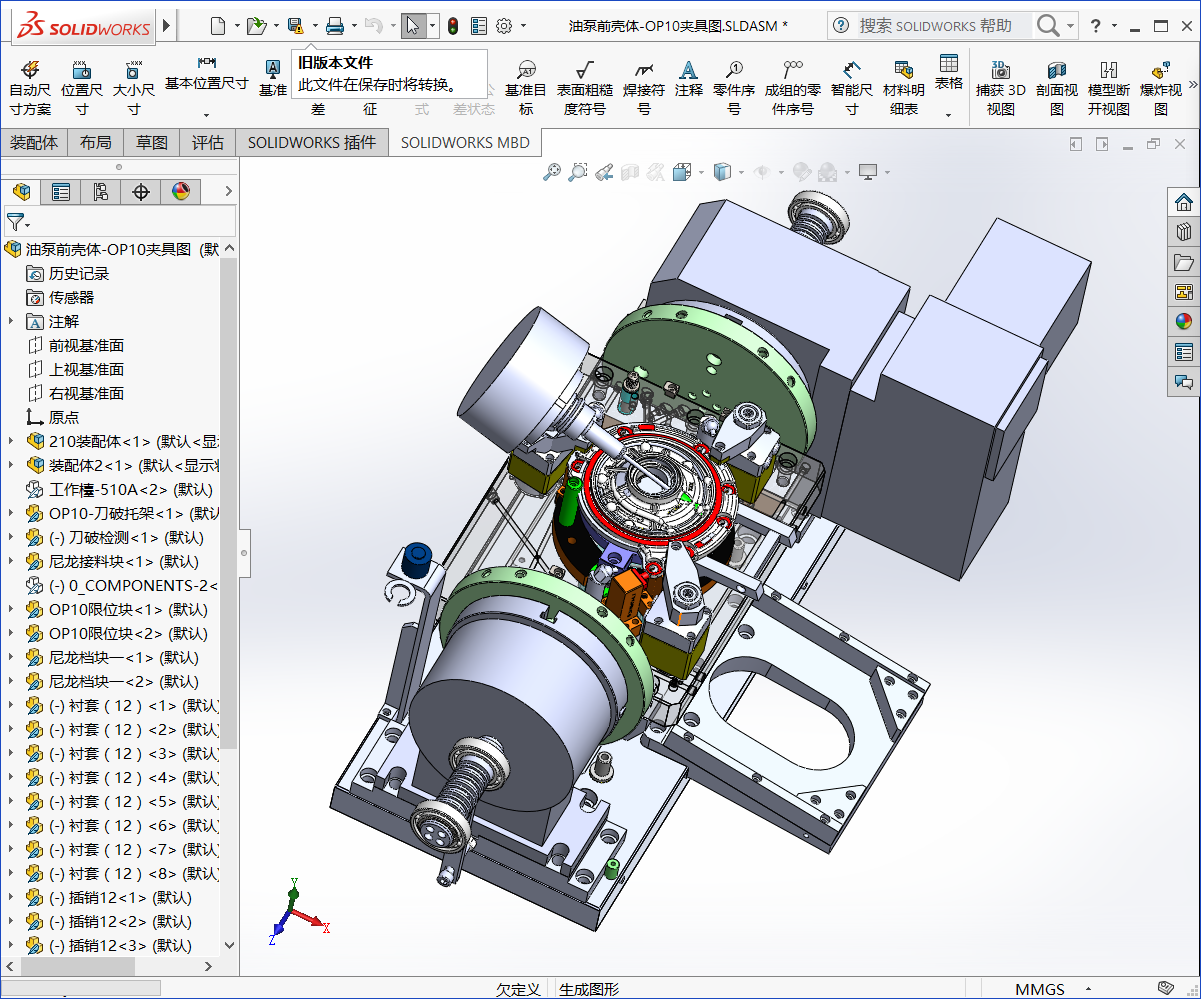The width and height of the screenshot is (1201, 999).
Task: Click the New document icon
Action: (217, 26)
